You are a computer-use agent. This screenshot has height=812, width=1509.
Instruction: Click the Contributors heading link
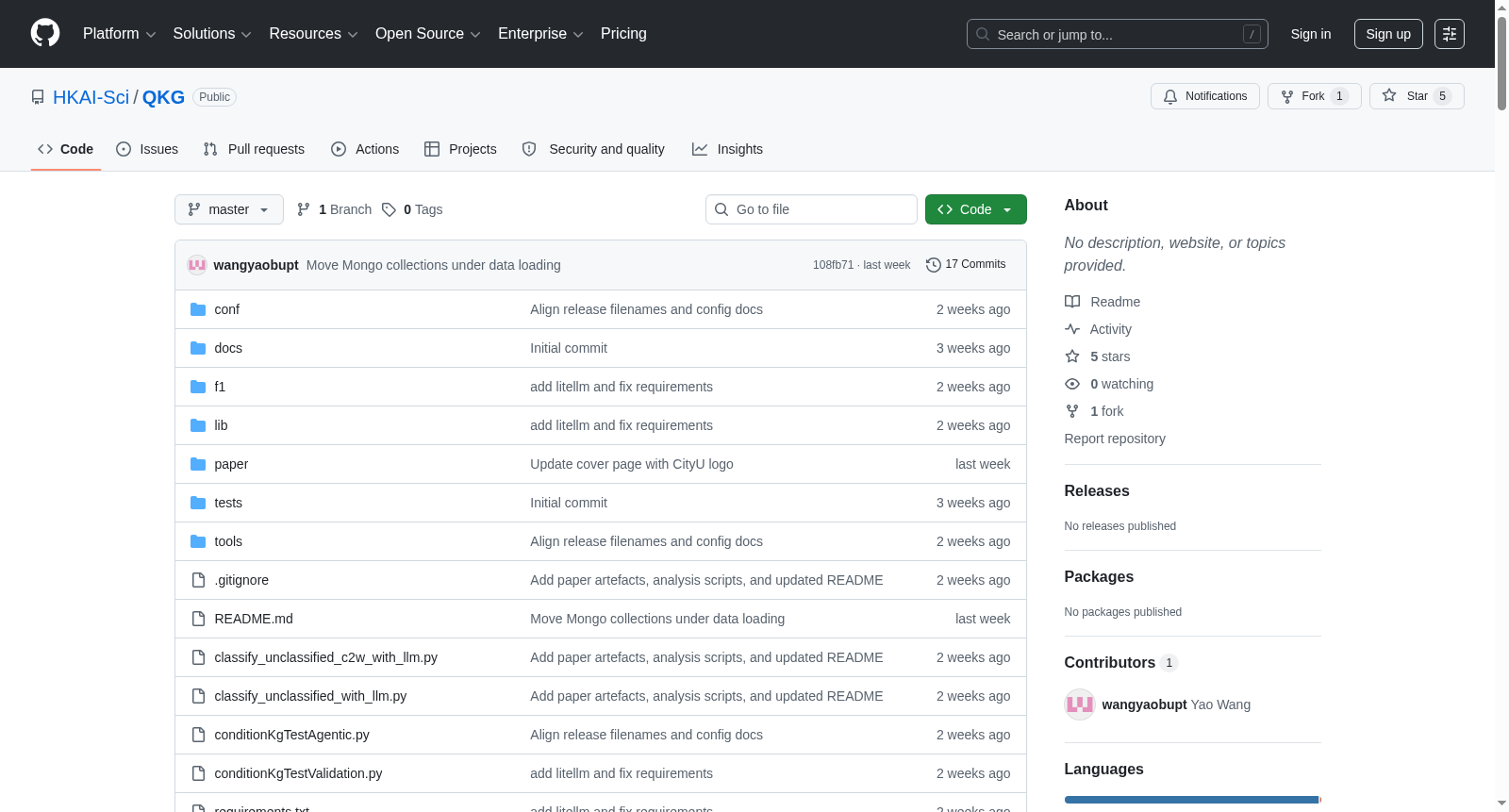[1120, 662]
